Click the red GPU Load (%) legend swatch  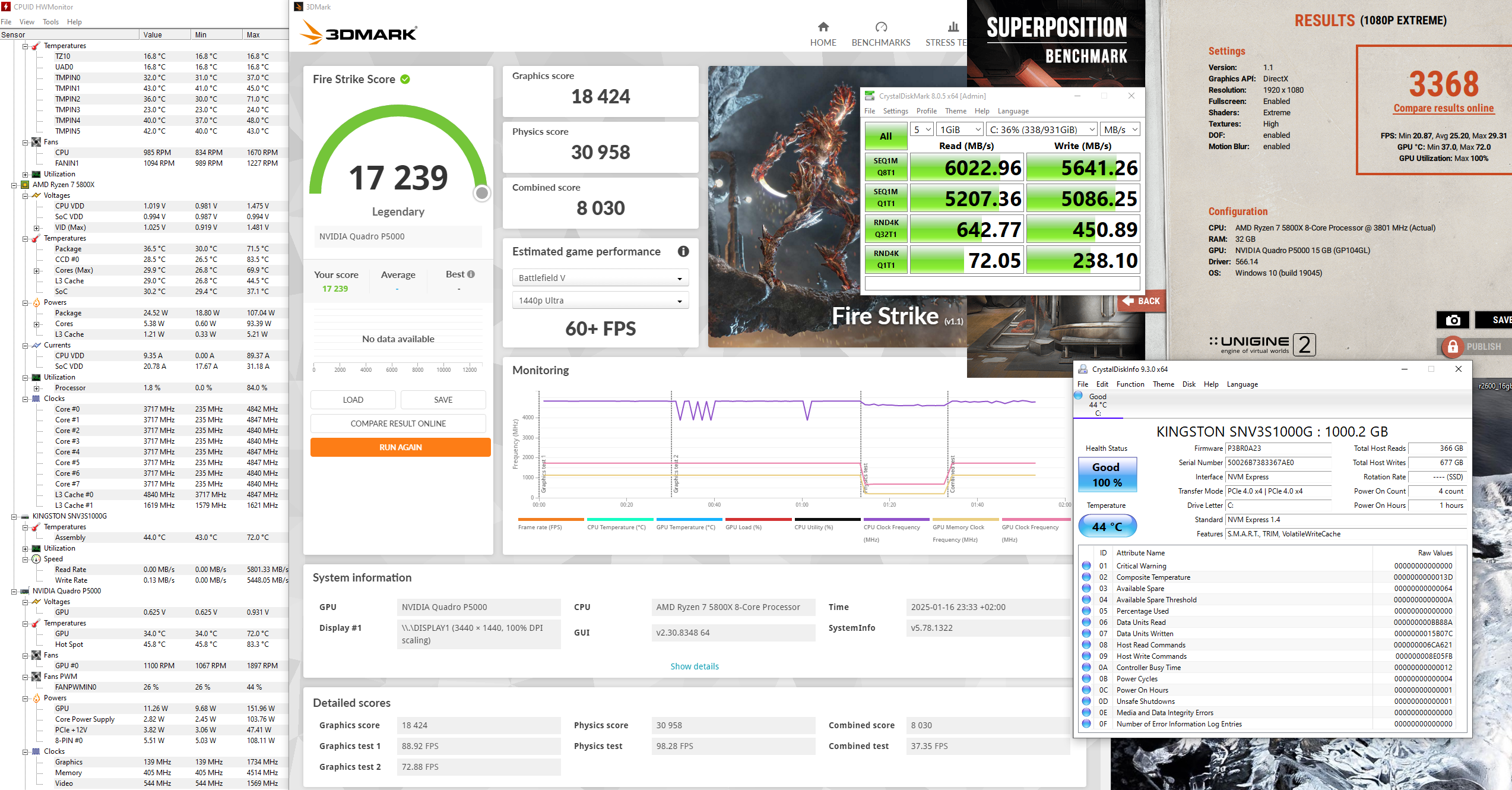click(x=757, y=519)
